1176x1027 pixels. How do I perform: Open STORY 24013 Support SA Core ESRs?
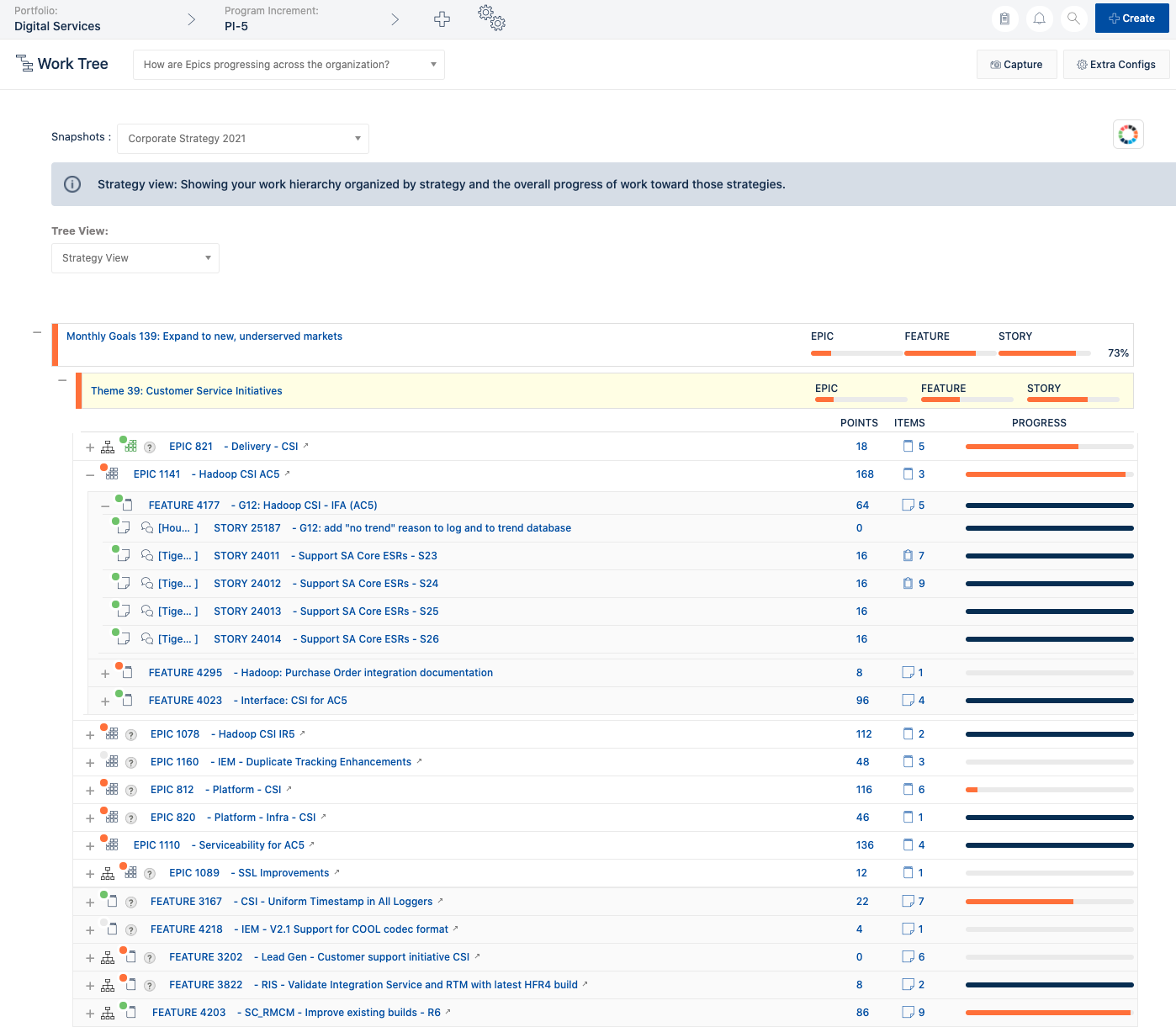pos(326,611)
